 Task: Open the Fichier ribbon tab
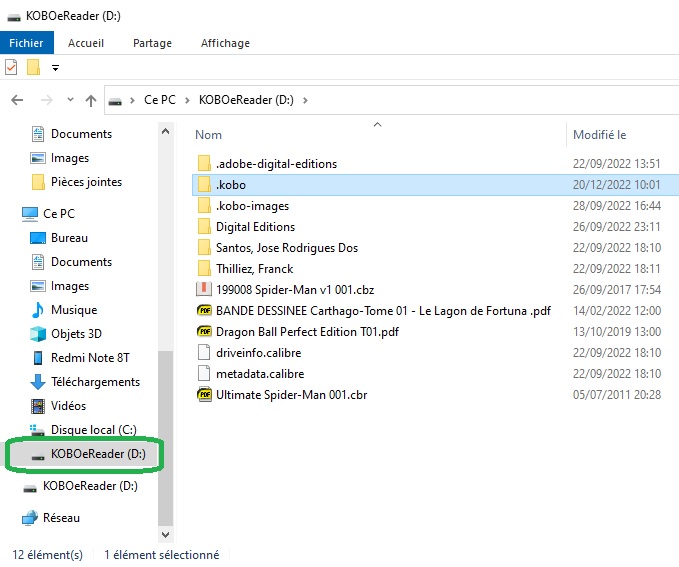point(26,43)
